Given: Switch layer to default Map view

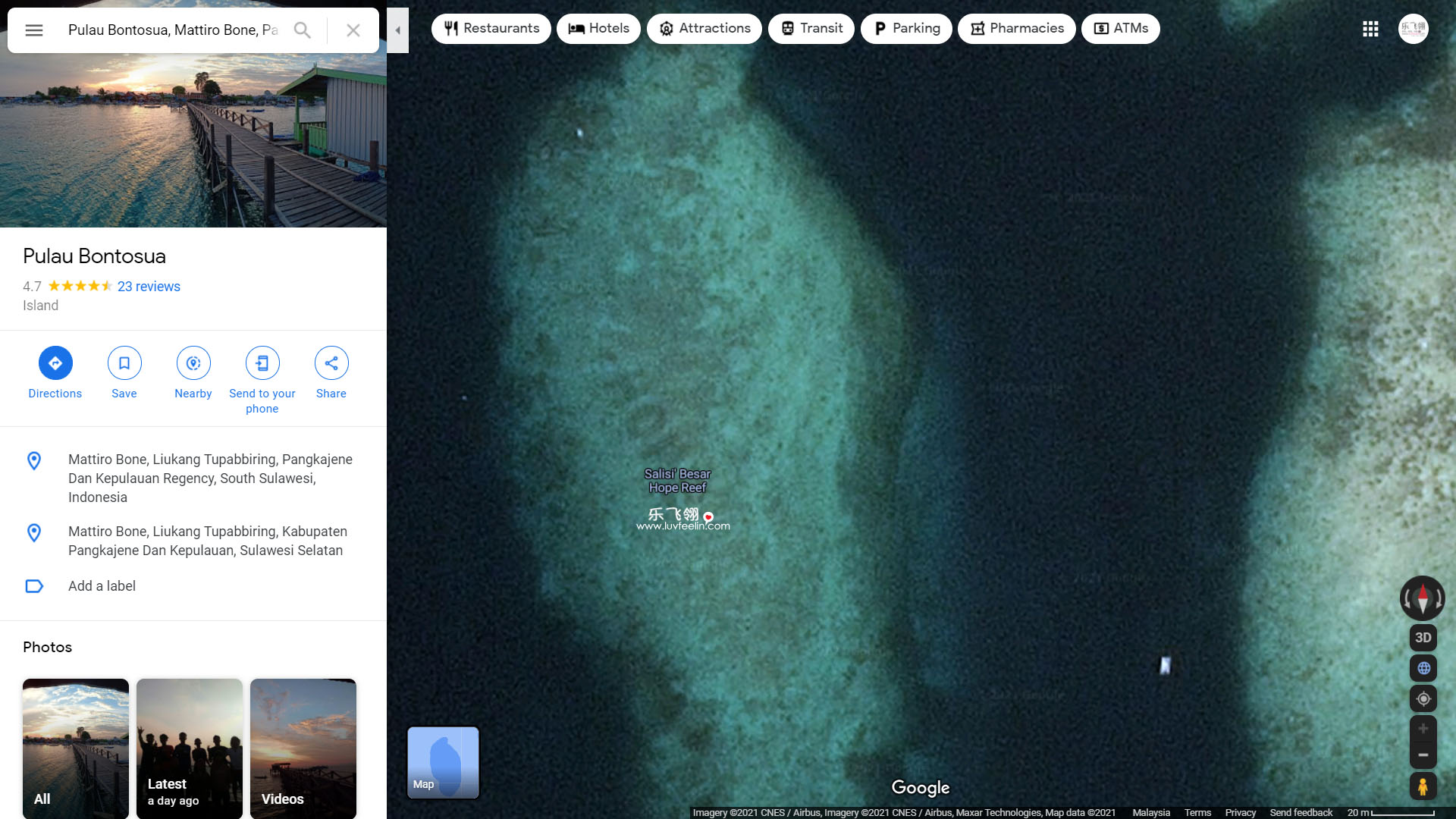Looking at the screenshot, I should pyautogui.click(x=443, y=762).
